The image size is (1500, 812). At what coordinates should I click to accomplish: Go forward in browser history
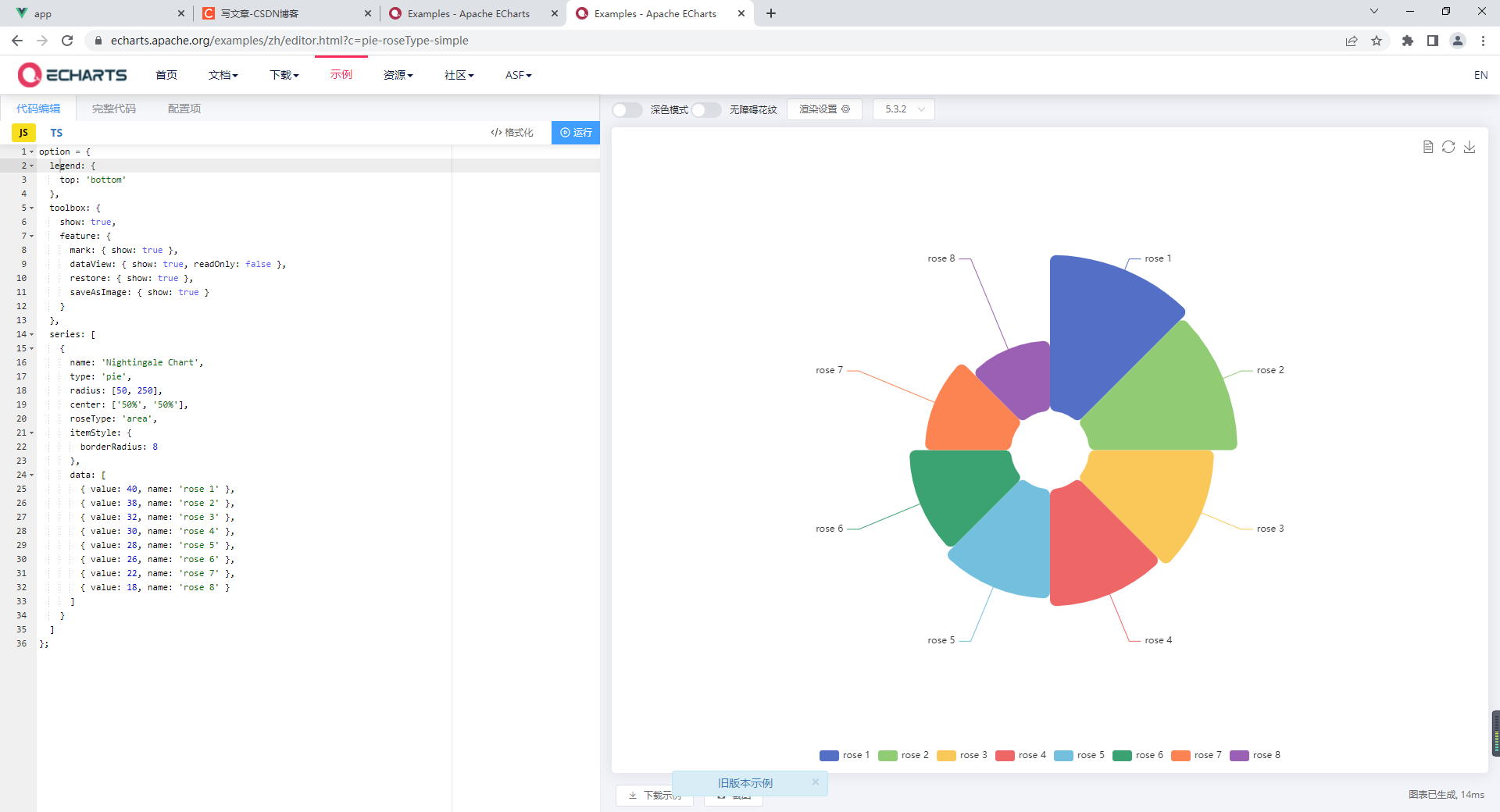42,41
